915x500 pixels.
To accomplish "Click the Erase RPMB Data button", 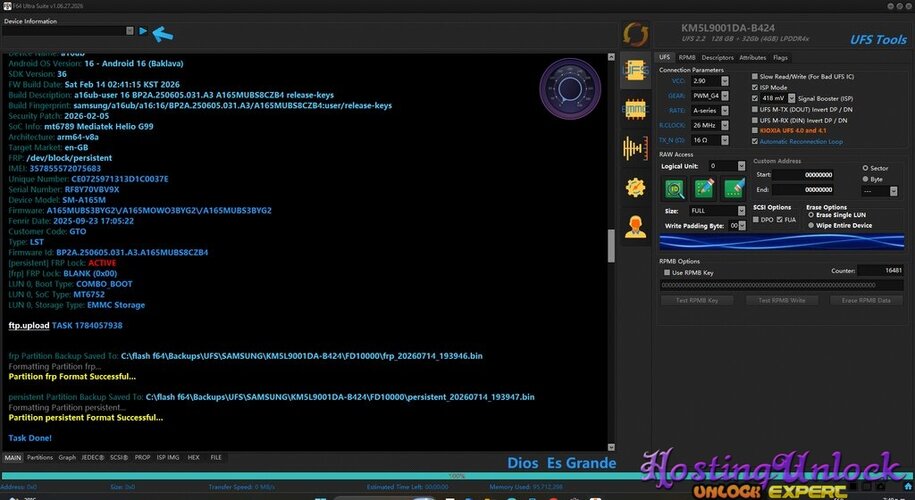I will [x=866, y=300].
